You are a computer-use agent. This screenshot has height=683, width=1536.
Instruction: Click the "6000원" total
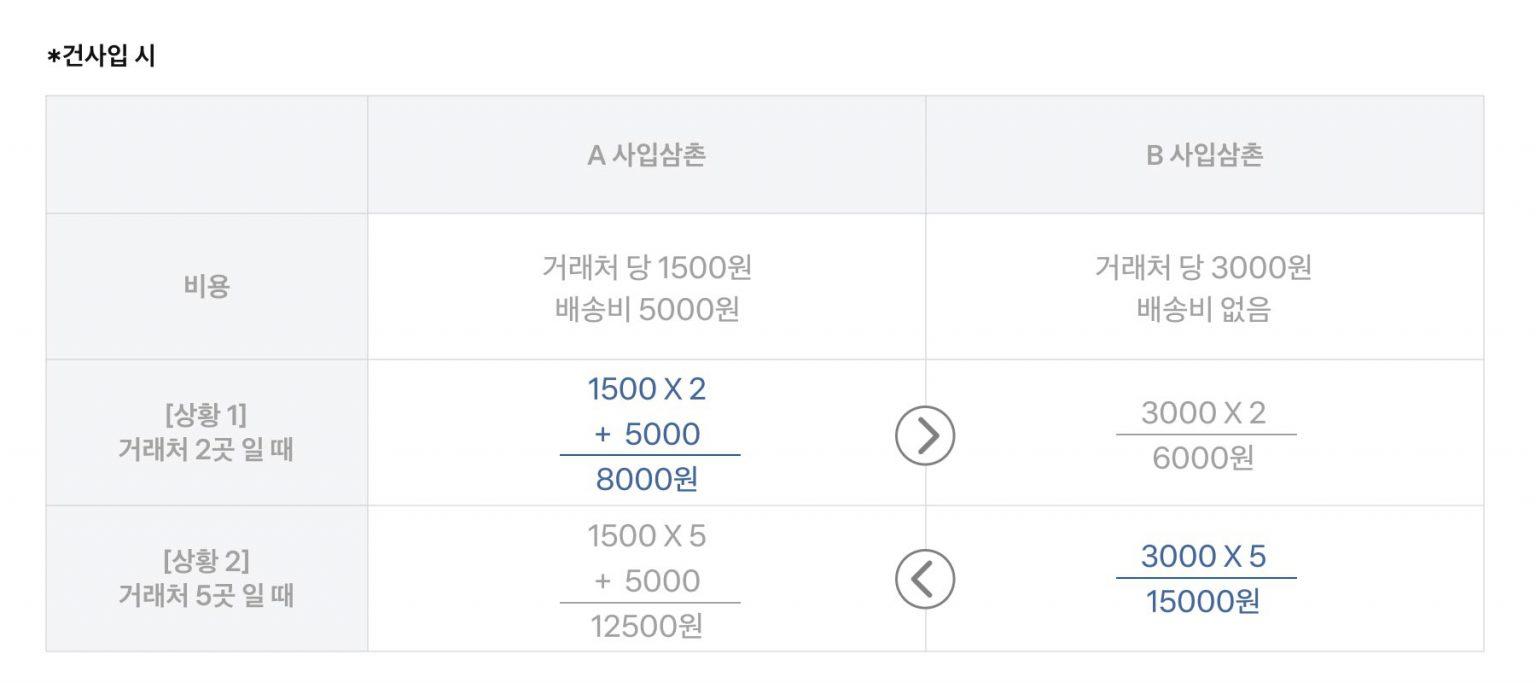click(x=1204, y=458)
